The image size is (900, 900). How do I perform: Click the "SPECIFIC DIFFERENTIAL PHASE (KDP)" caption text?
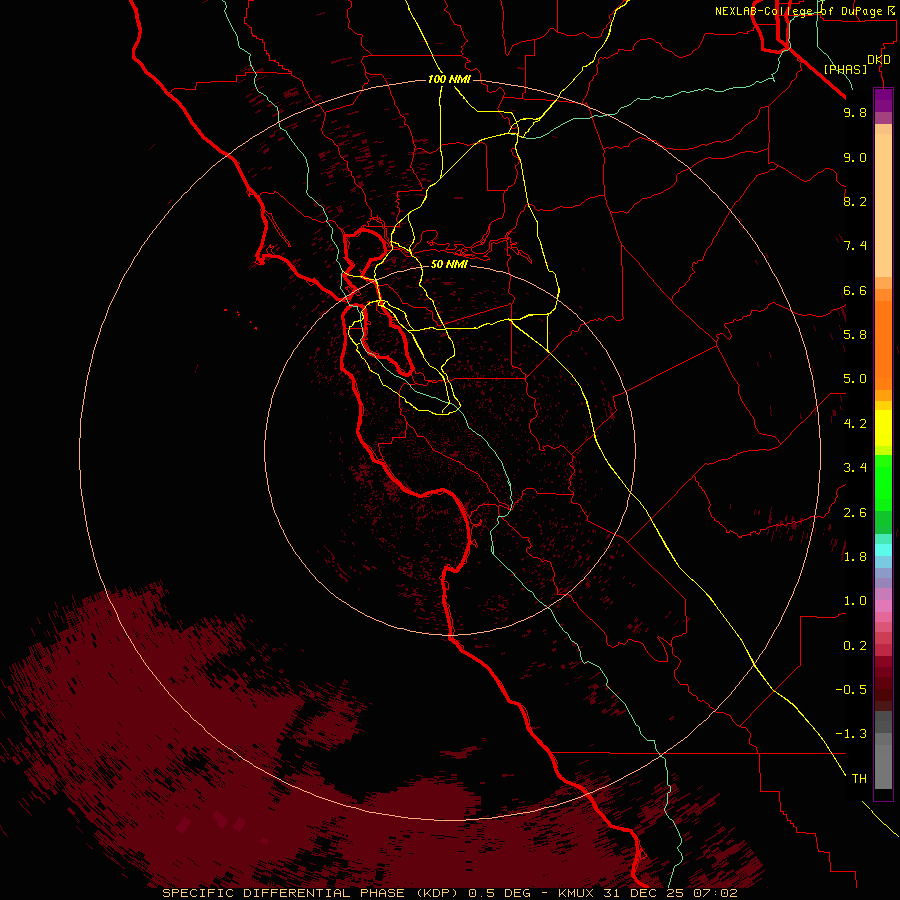(x=313, y=893)
